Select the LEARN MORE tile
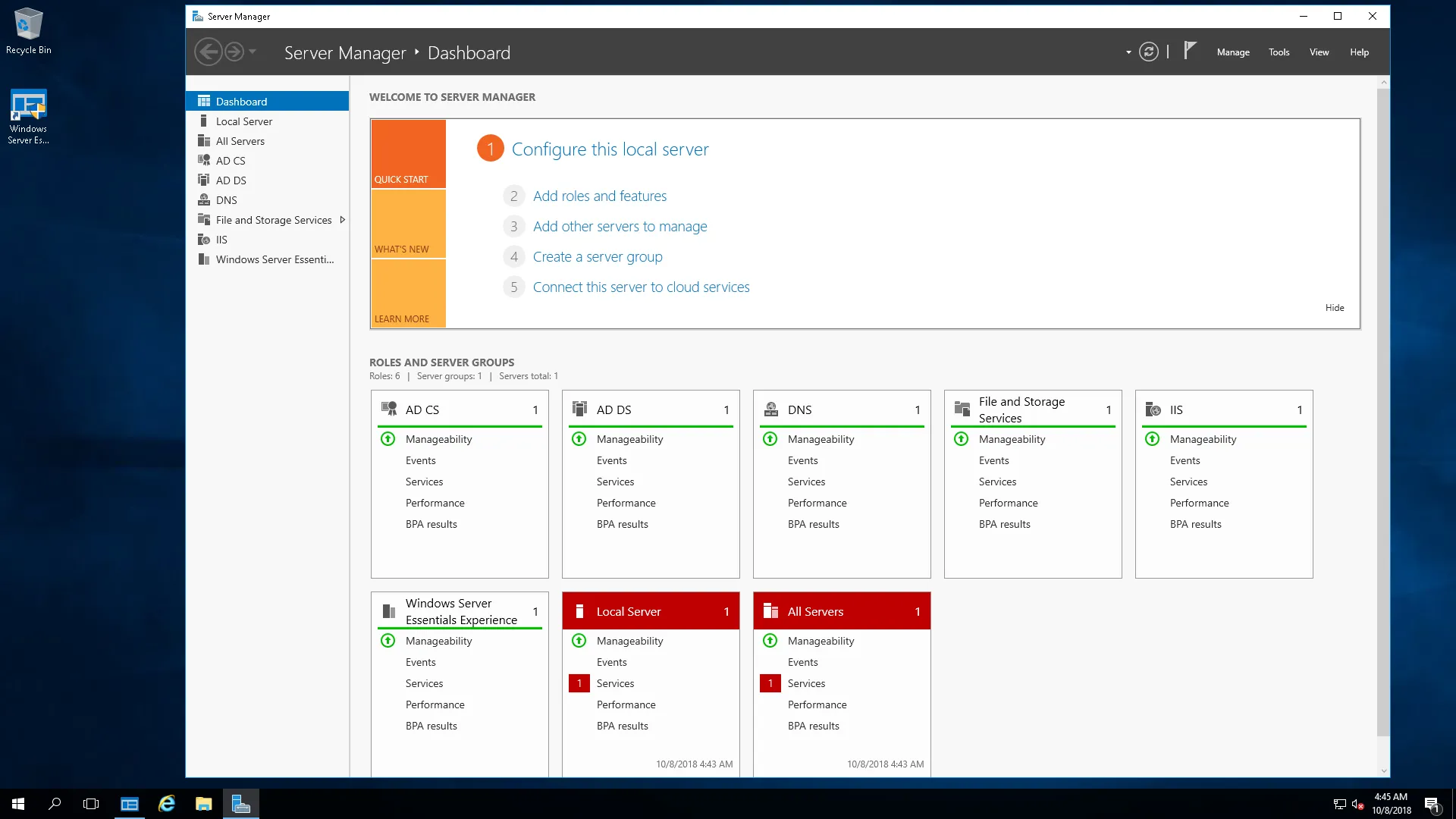This screenshot has width=1456, height=819. [409, 293]
